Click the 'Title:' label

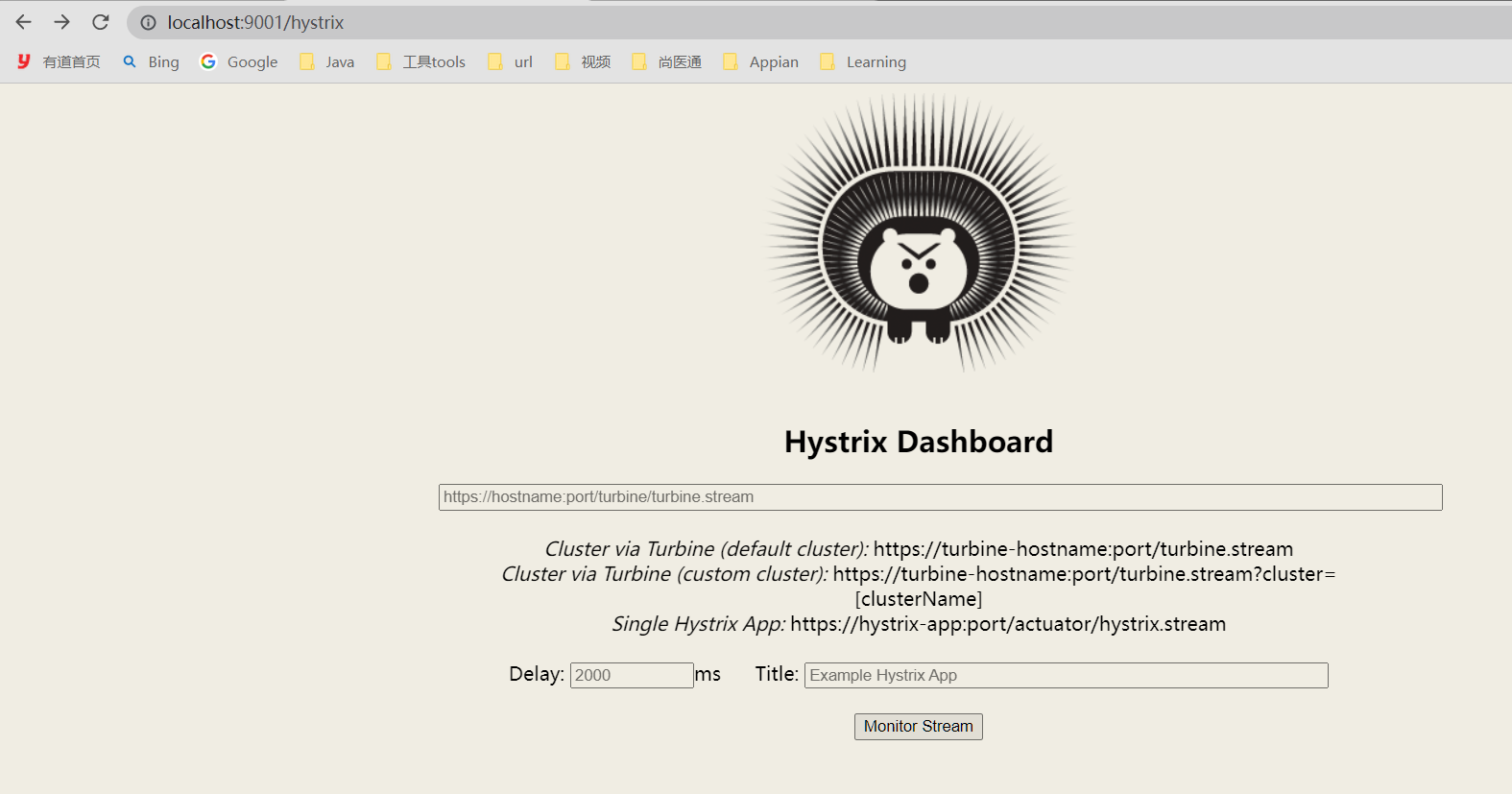(777, 674)
